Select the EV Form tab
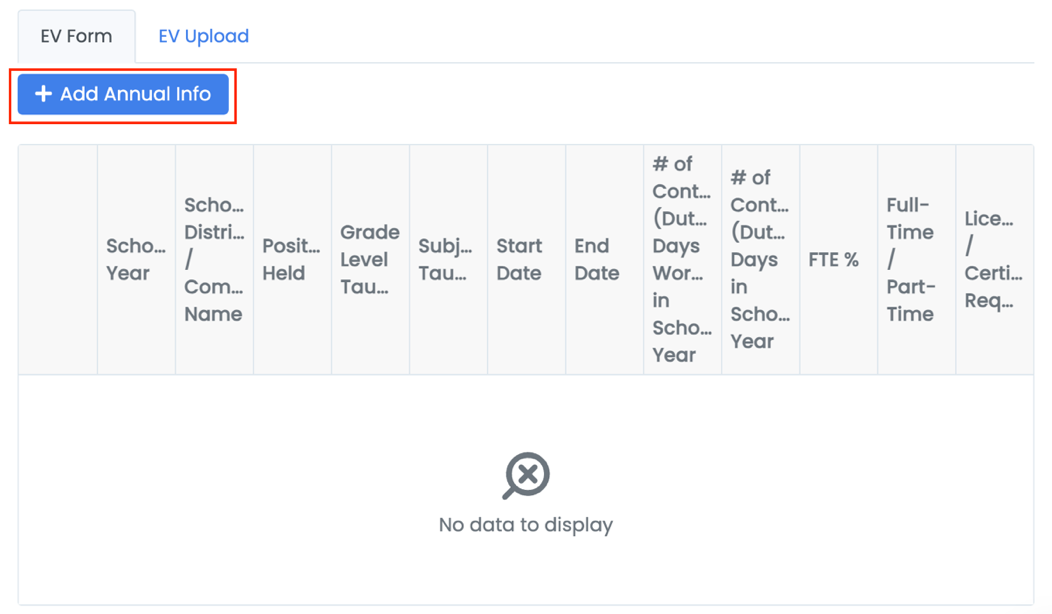Image resolution: width=1052 pixels, height=614 pixels. click(76, 36)
